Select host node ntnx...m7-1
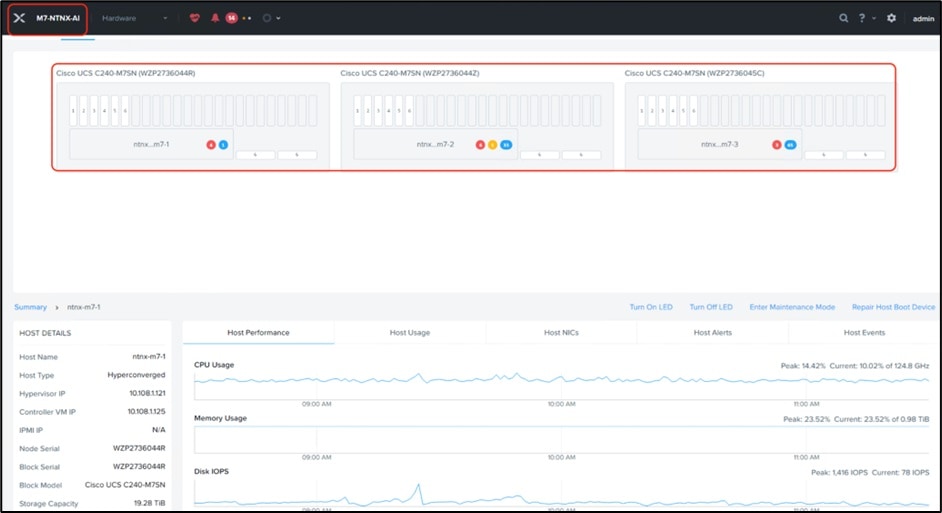 (151, 145)
